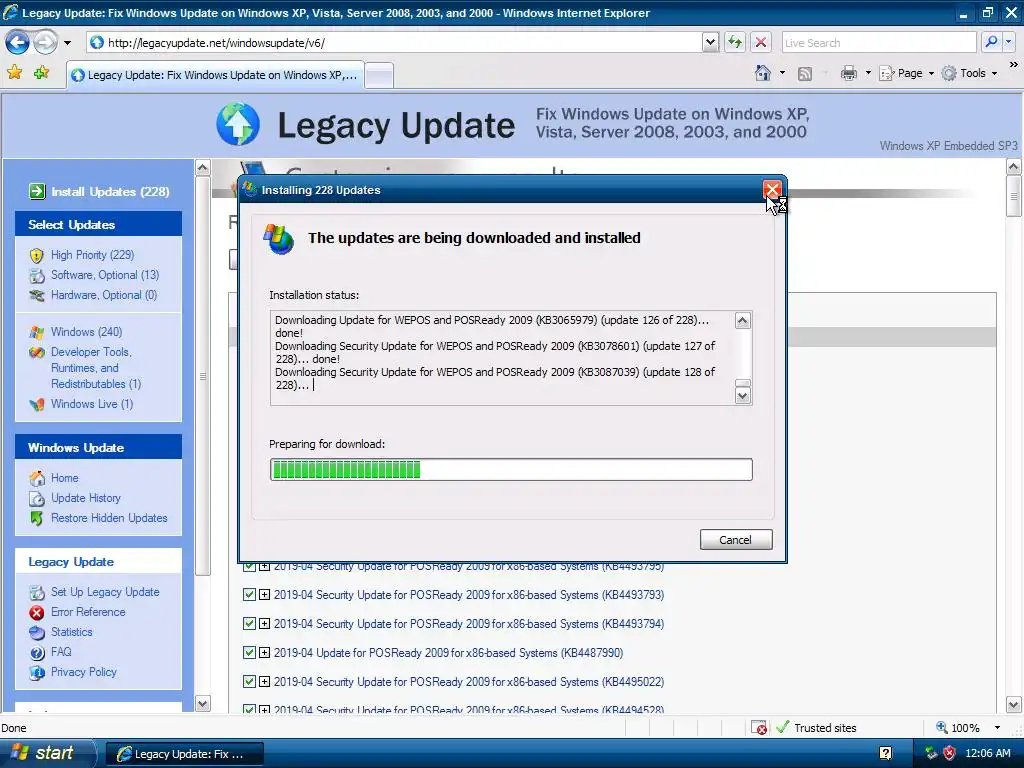Open the Statistics link

(x=72, y=632)
